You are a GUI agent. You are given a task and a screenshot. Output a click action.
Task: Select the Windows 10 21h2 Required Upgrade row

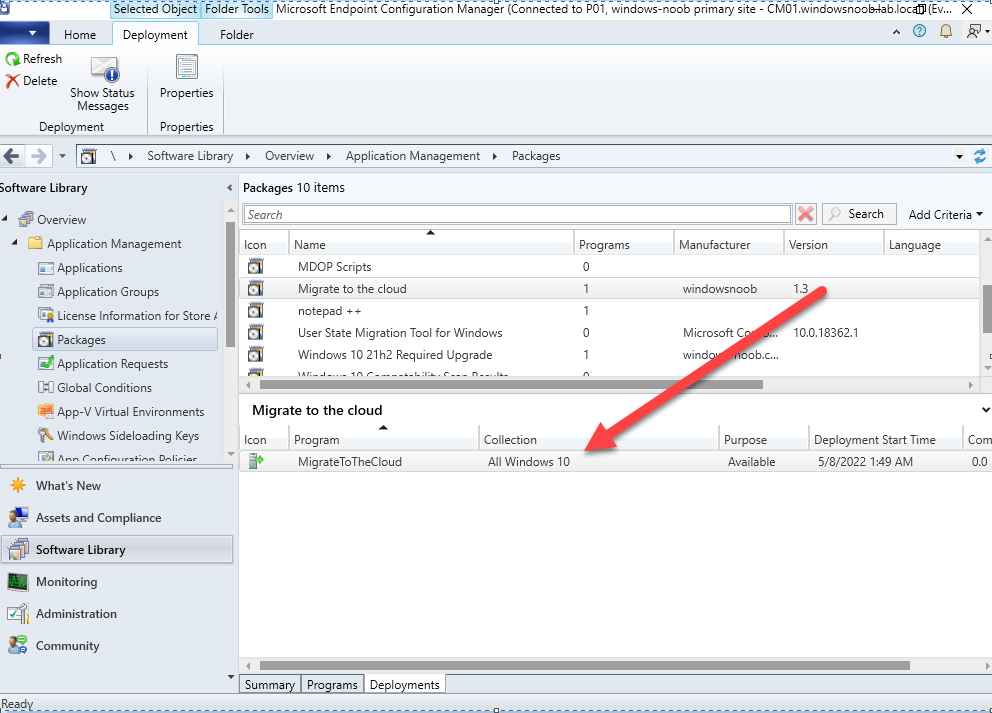point(610,355)
